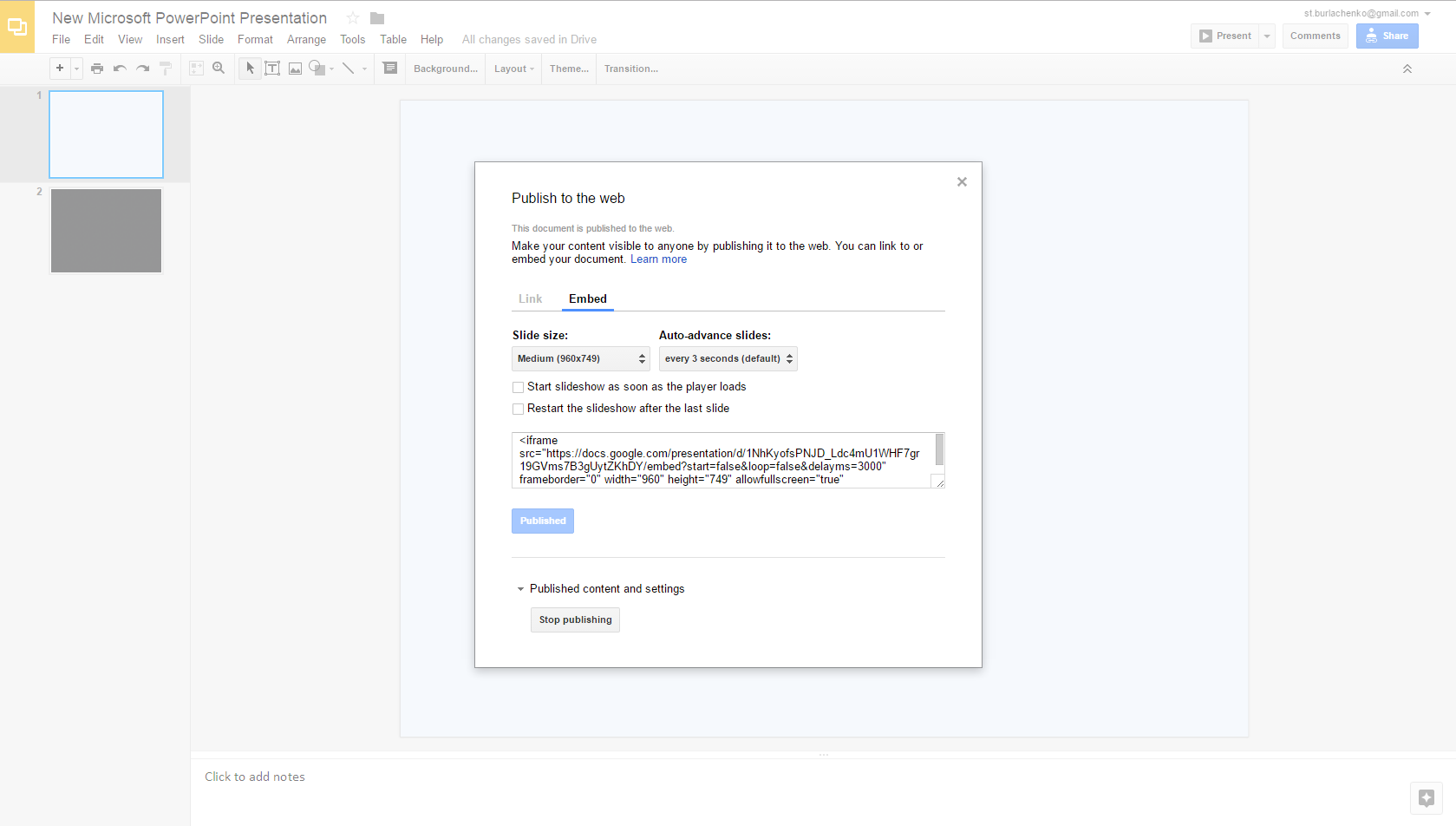Select the Paint format roller icon
The image size is (1456, 826).
166,69
